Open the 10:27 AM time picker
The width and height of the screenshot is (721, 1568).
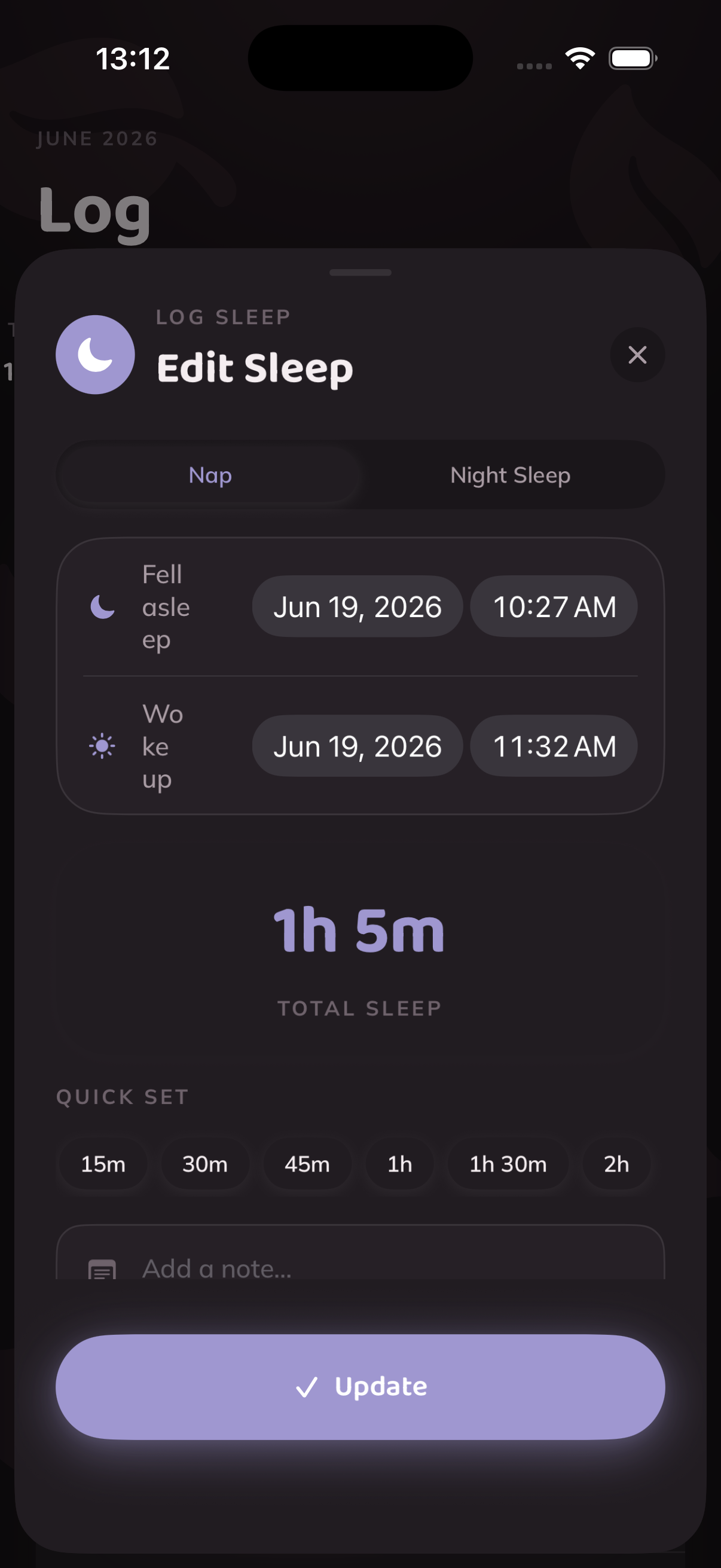[554, 607]
